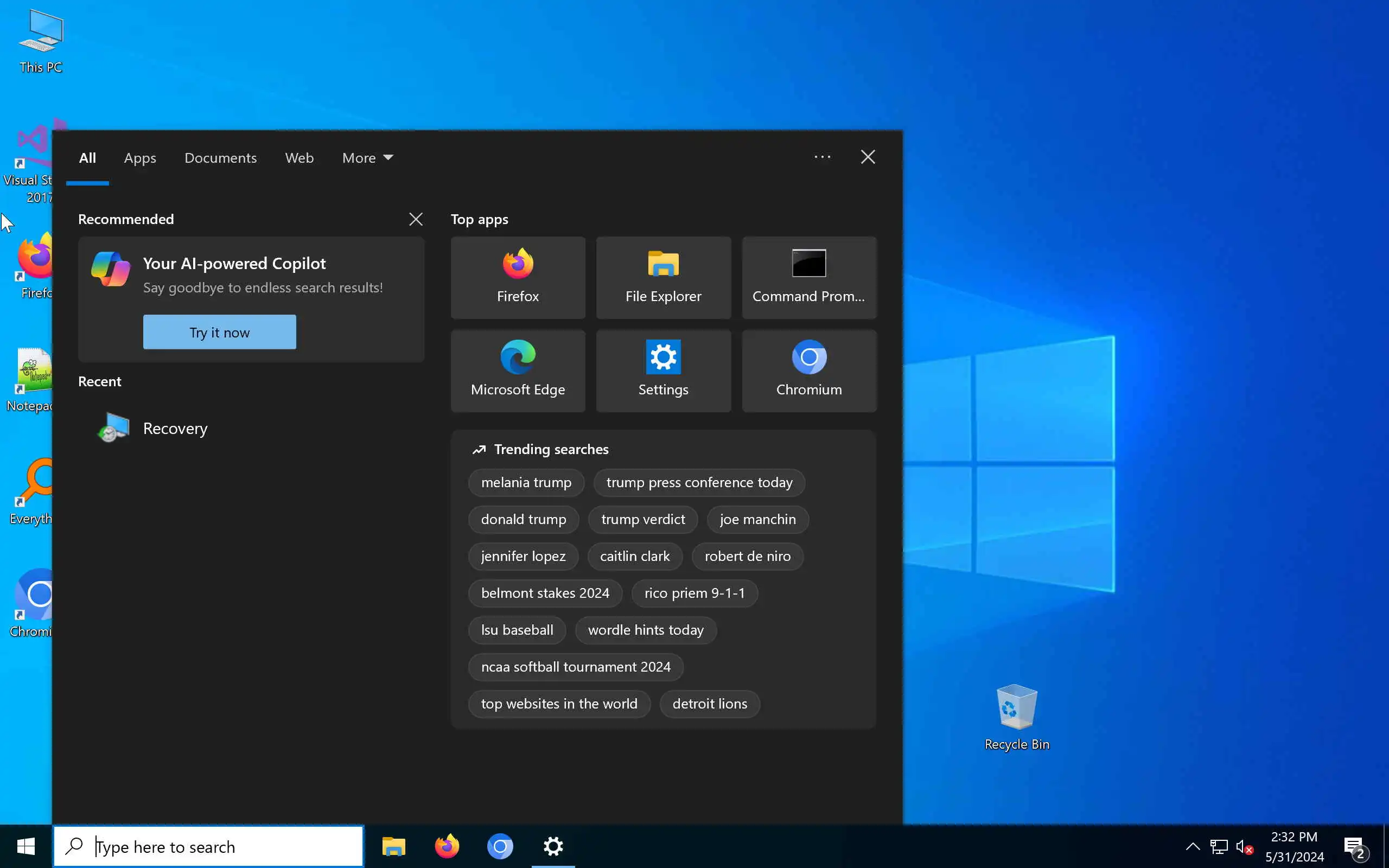Image resolution: width=1389 pixels, height=868 pixels.
Task: Click the Type here to search box
Action: coord(218,847)
